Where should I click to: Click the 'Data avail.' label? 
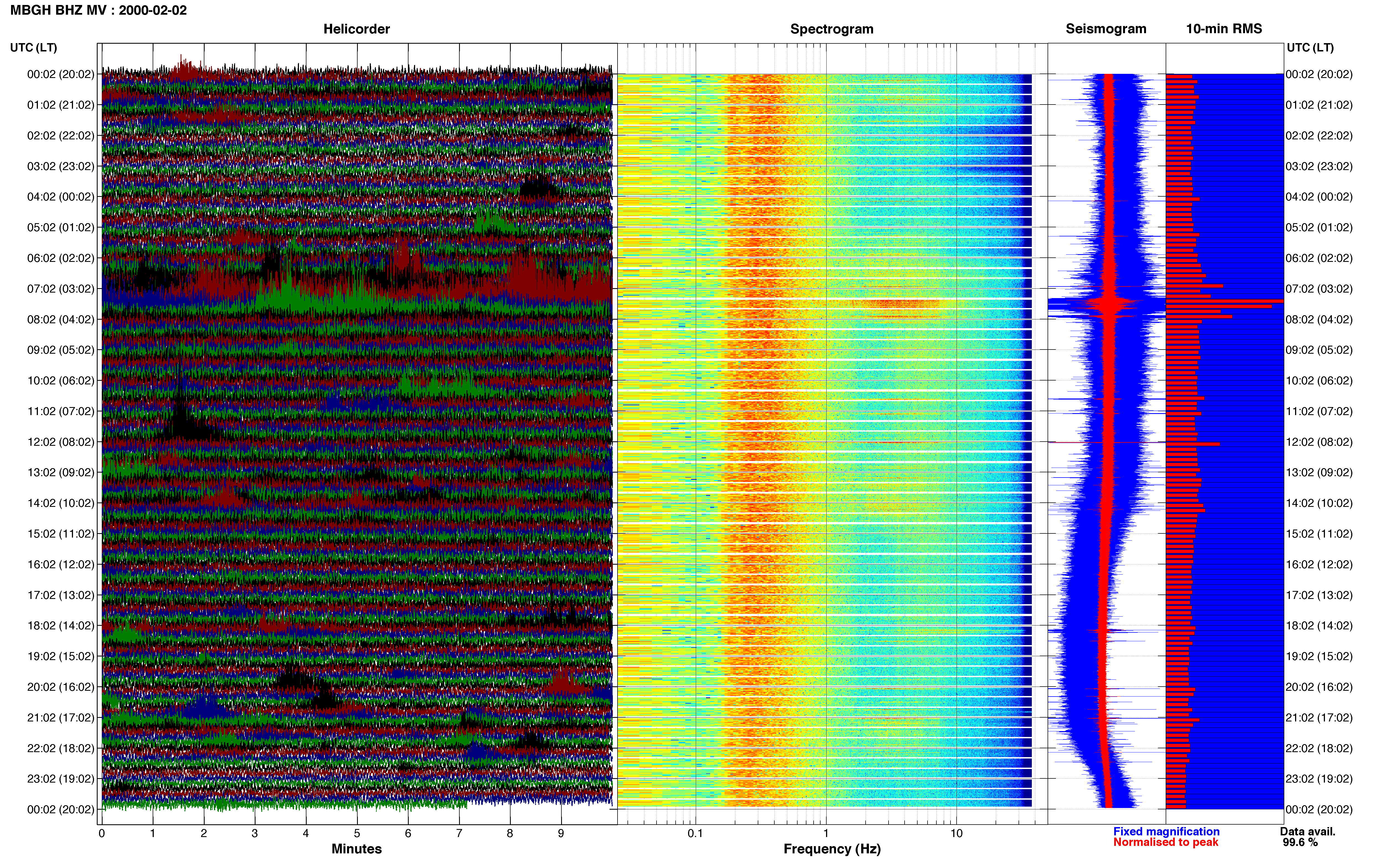tap(1308, 831)
